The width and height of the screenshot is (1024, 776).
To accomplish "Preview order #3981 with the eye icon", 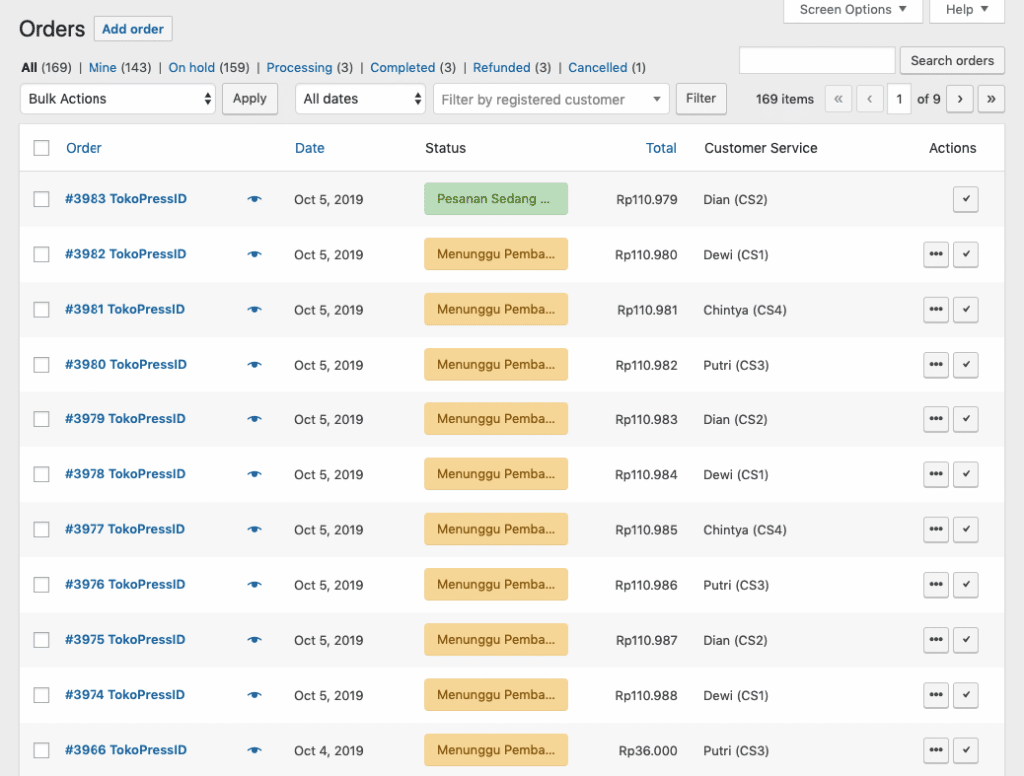I will click(255, 310).
